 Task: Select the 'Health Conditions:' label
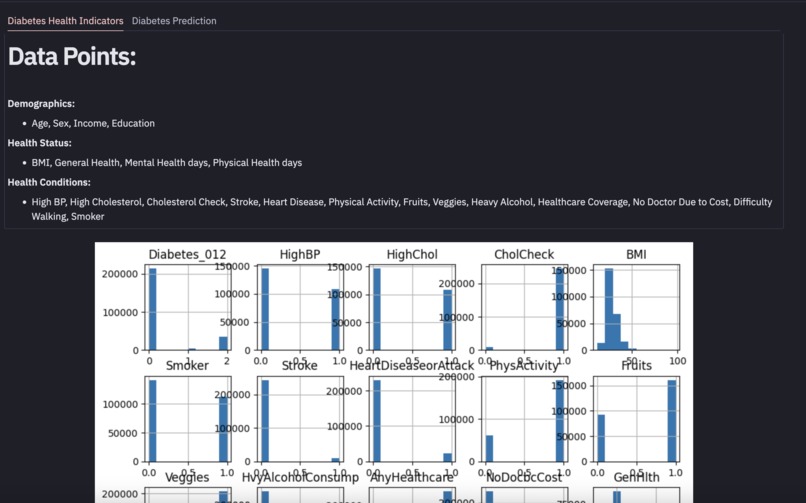coord(49,182)
